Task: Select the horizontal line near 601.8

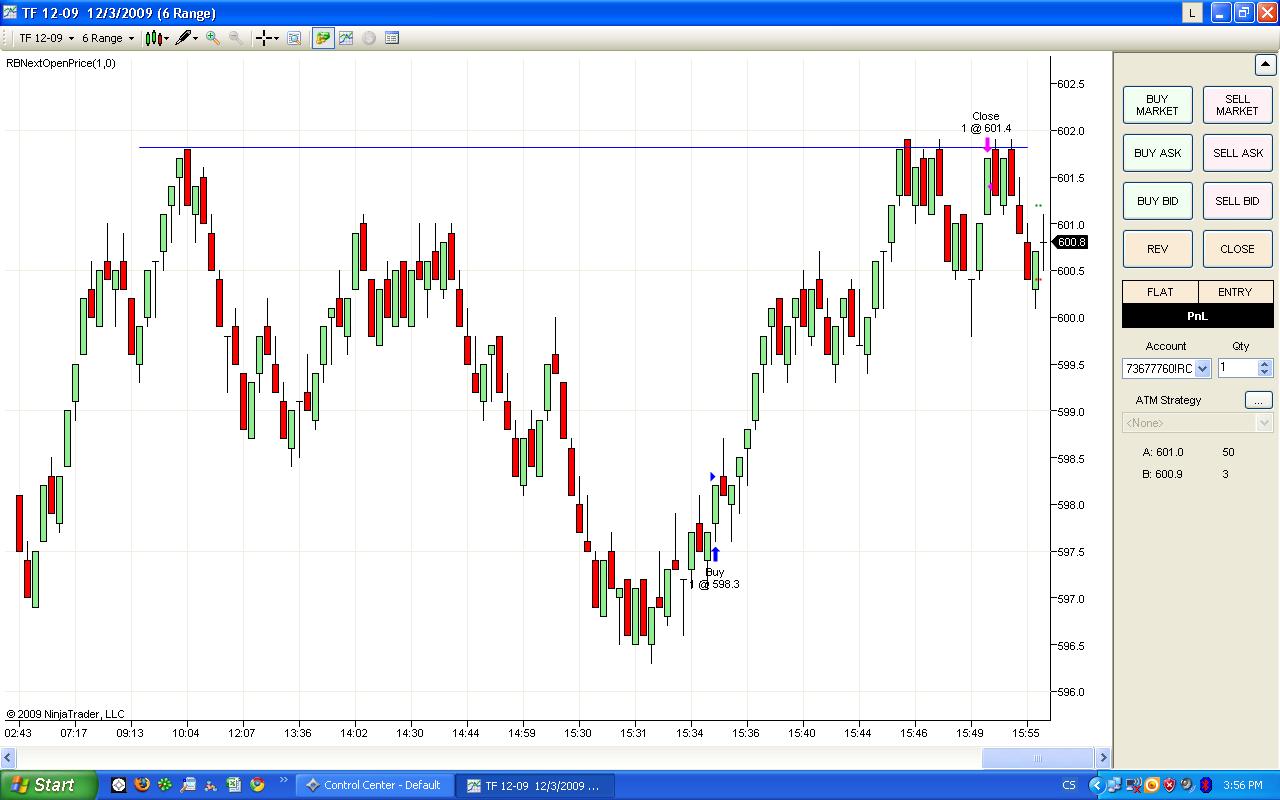Action: (x=583, y=148)
